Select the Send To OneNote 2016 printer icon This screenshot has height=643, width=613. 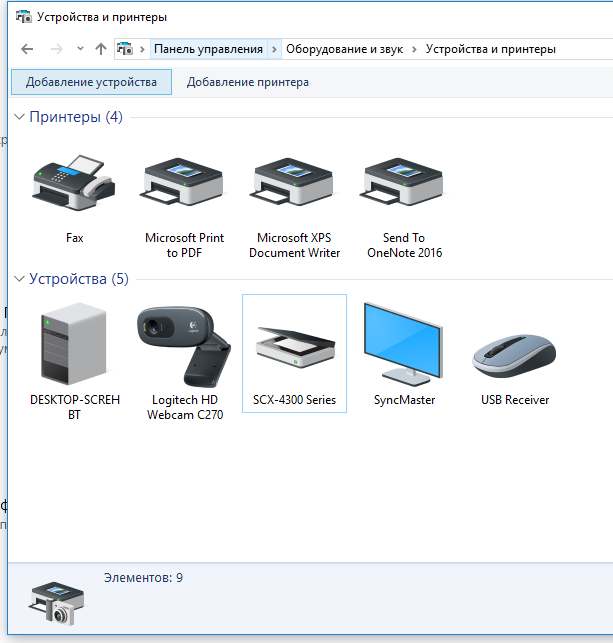[x=403, y=182]
